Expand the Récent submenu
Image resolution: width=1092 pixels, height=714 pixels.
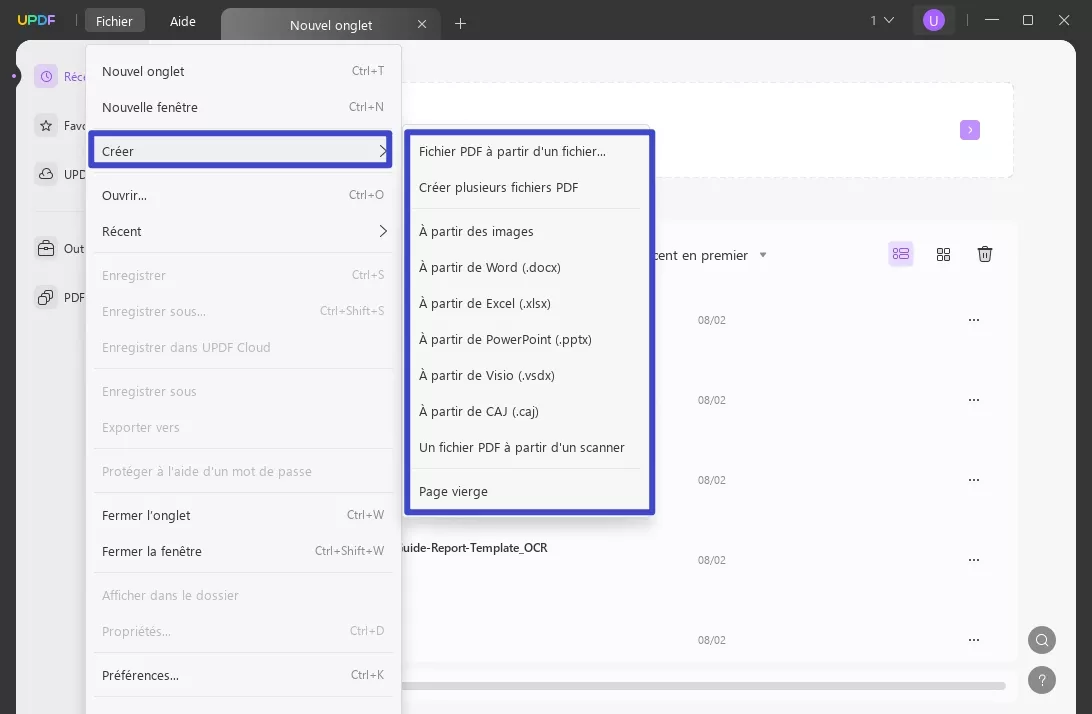point(243,231)
